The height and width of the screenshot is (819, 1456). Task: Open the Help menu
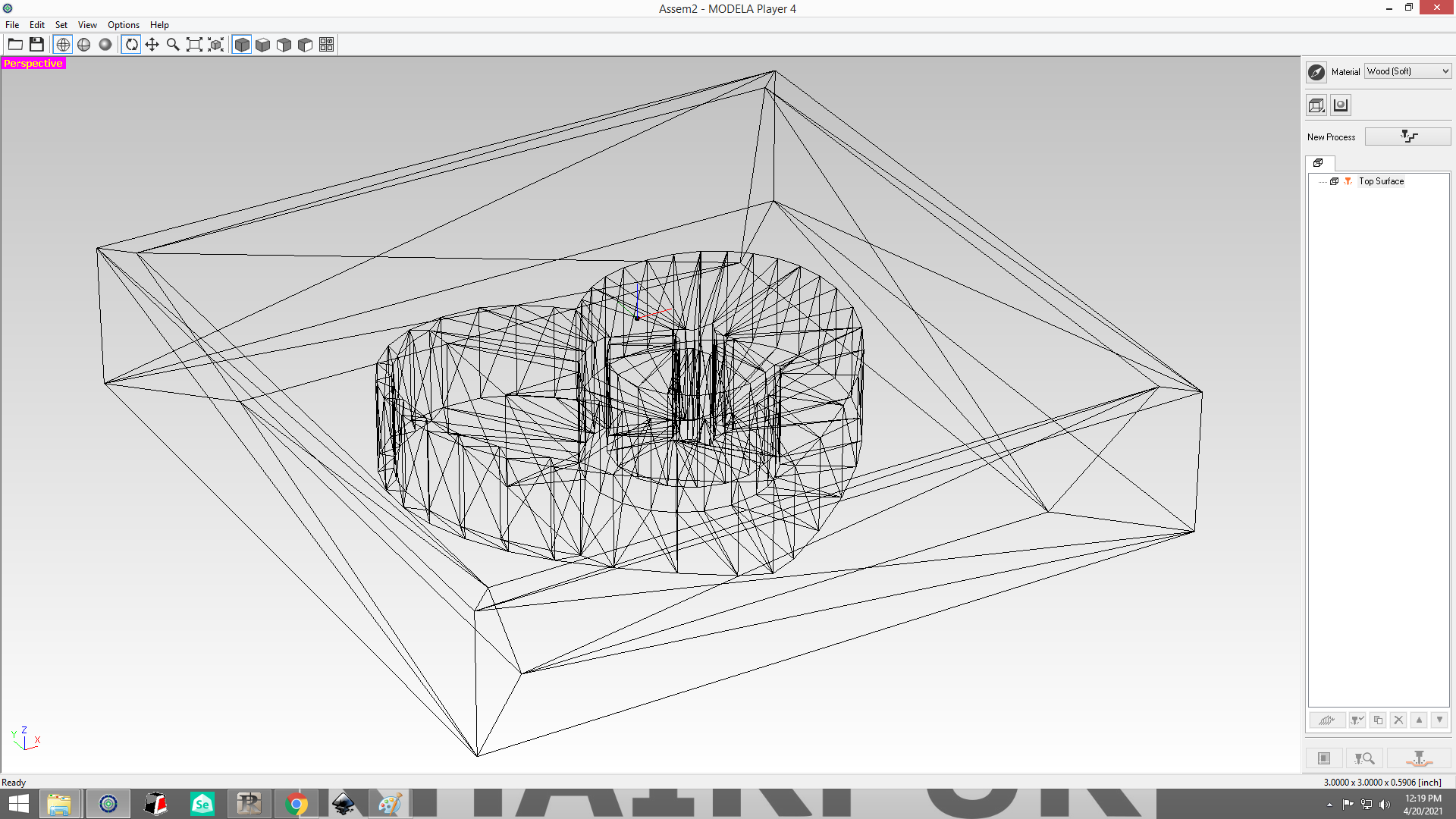pyautogui.click(x=159, y=25)
